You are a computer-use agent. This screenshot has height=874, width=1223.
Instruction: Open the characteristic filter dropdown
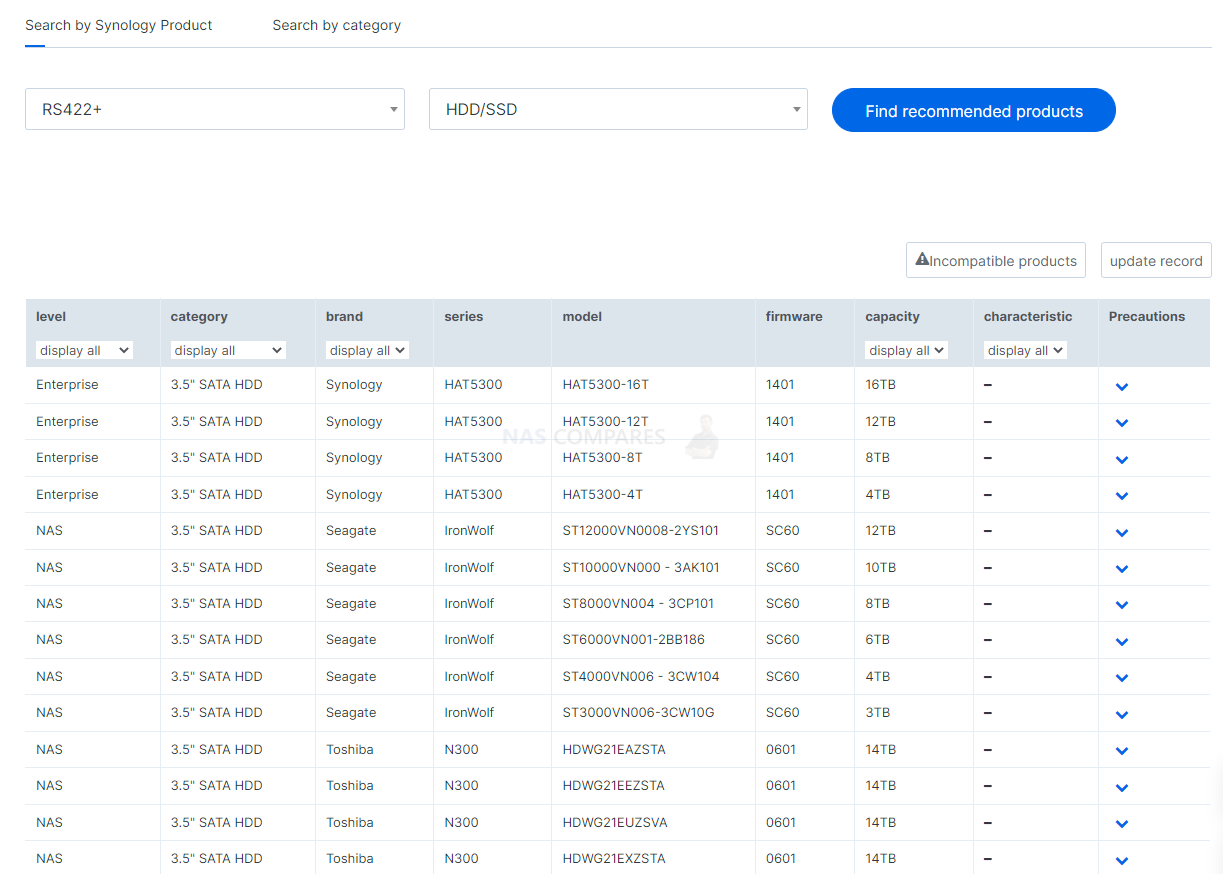pyautogui.click(x=1025, y=350)
